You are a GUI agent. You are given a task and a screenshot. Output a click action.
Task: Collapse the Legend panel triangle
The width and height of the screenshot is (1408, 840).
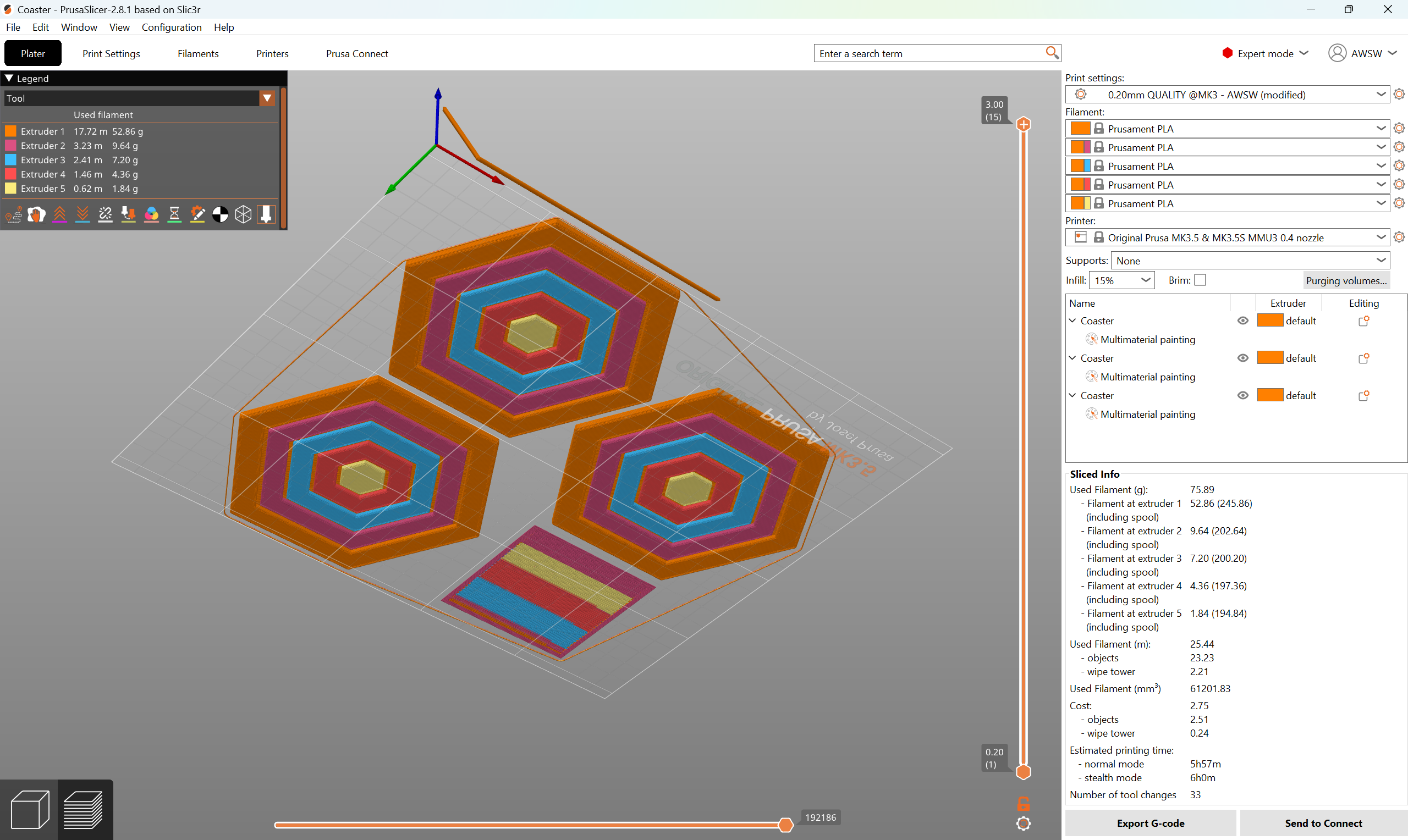point(9,78)
